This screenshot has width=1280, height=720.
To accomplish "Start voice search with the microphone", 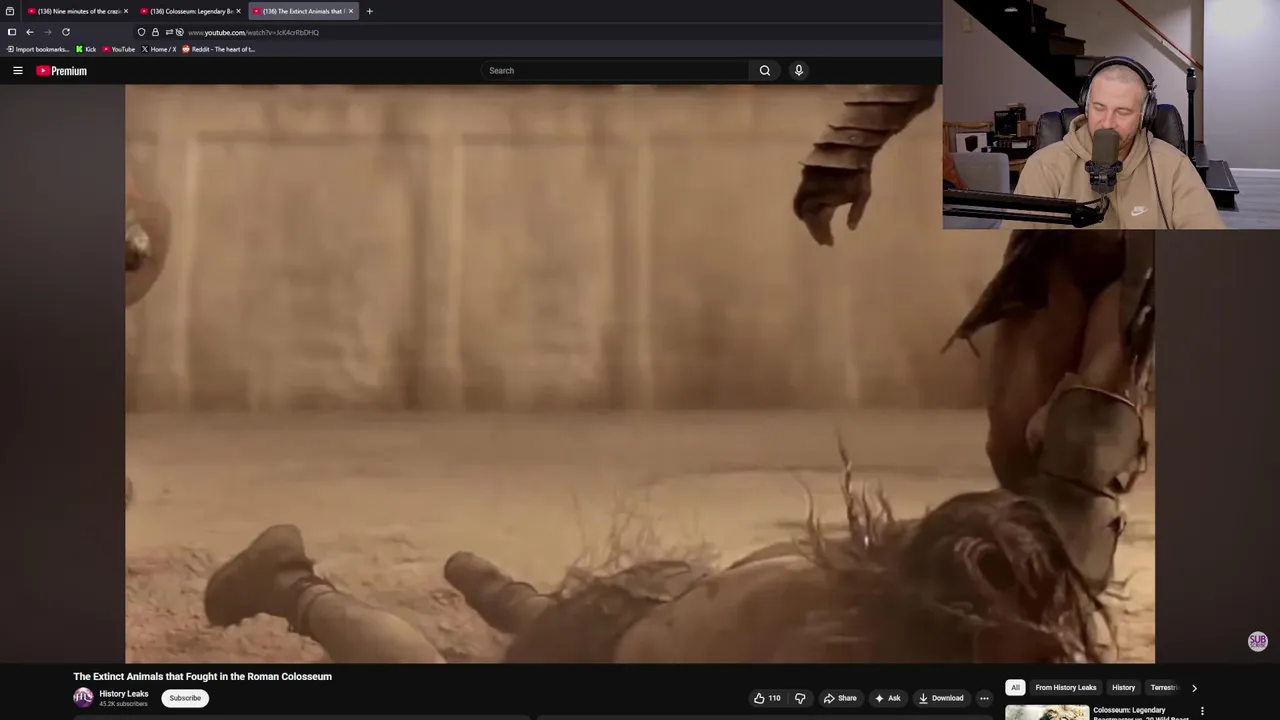I will pyautogui.click(x=798, y=70).
